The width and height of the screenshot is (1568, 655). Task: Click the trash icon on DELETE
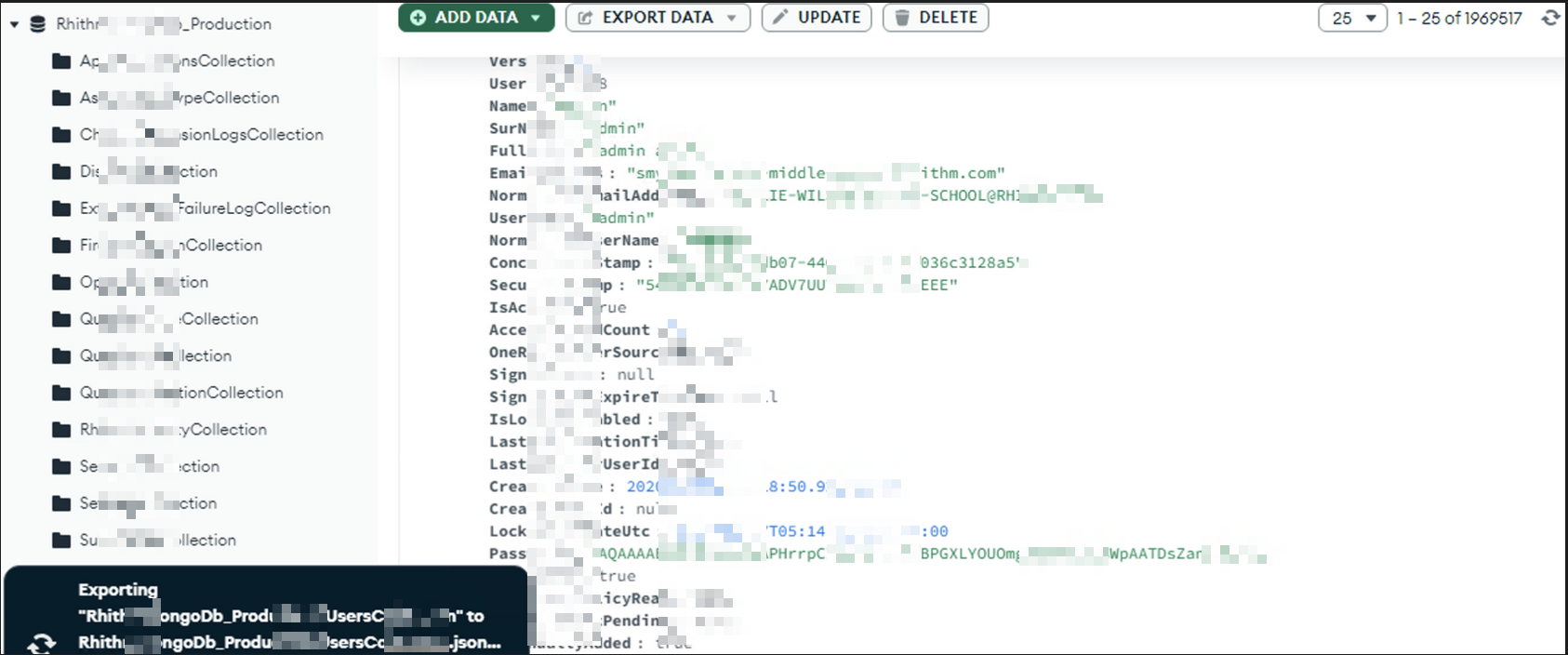(902, 18)
